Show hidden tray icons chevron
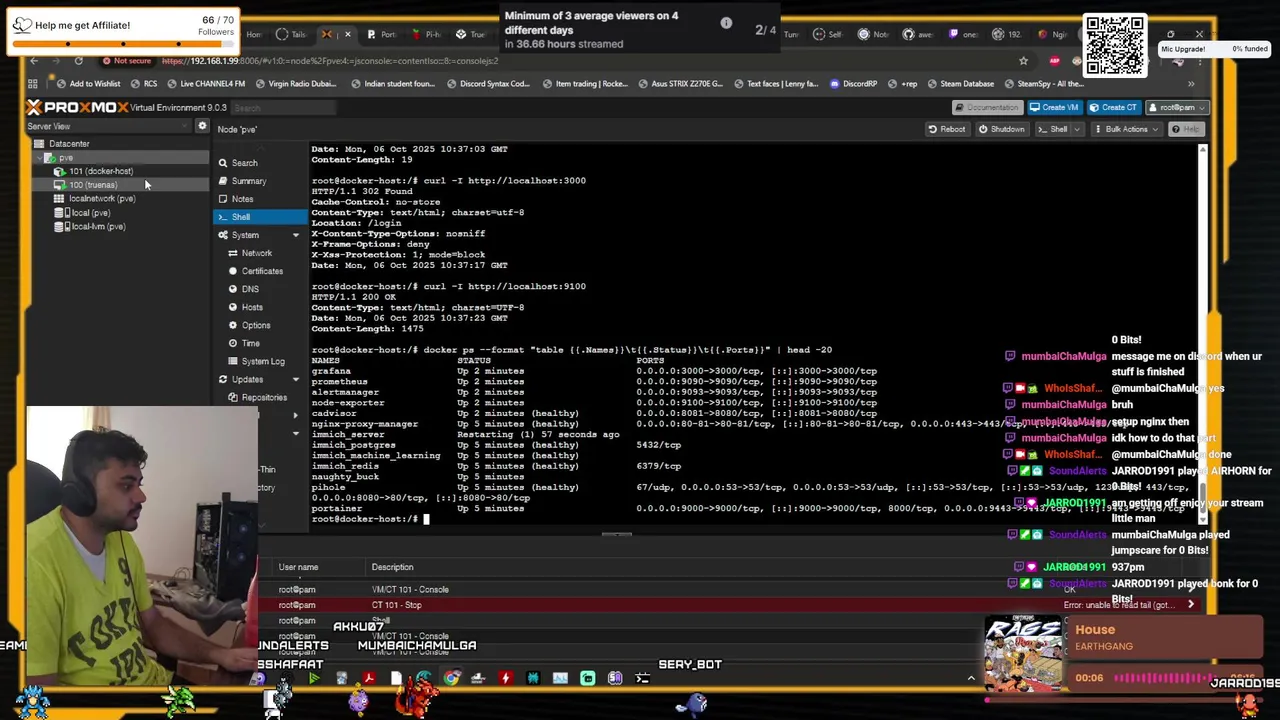Screen dimensions: 1280x720 pyautogui.click(x=970, y=679)
